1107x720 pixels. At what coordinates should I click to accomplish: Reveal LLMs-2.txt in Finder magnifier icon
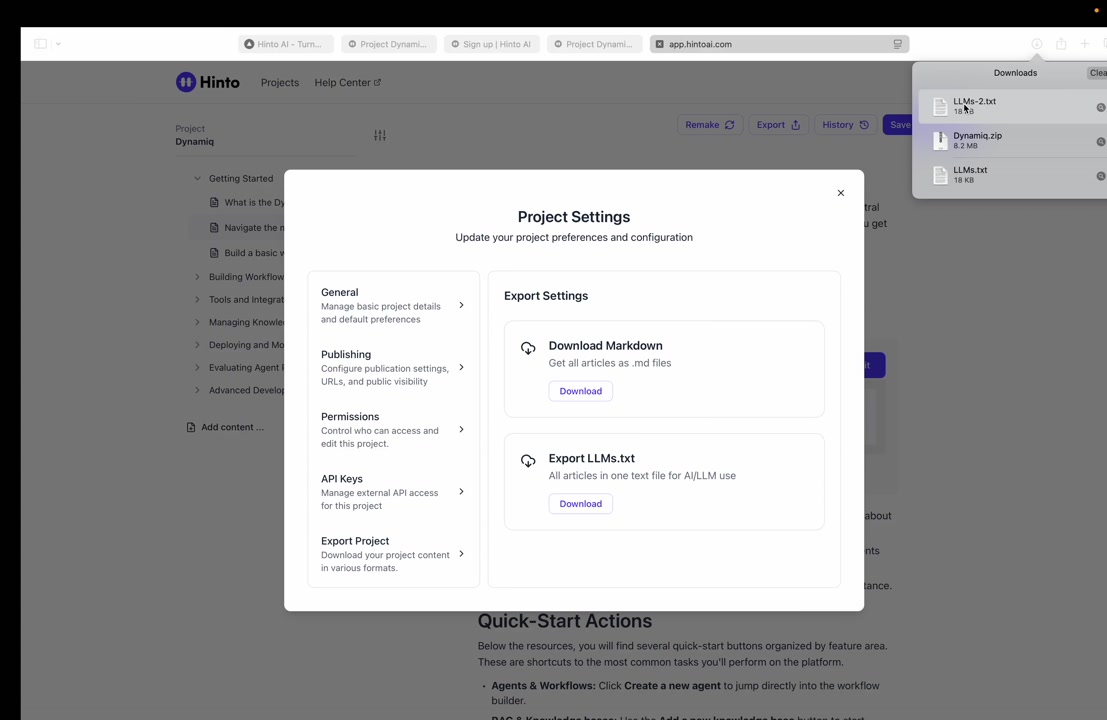[1100, 107]
